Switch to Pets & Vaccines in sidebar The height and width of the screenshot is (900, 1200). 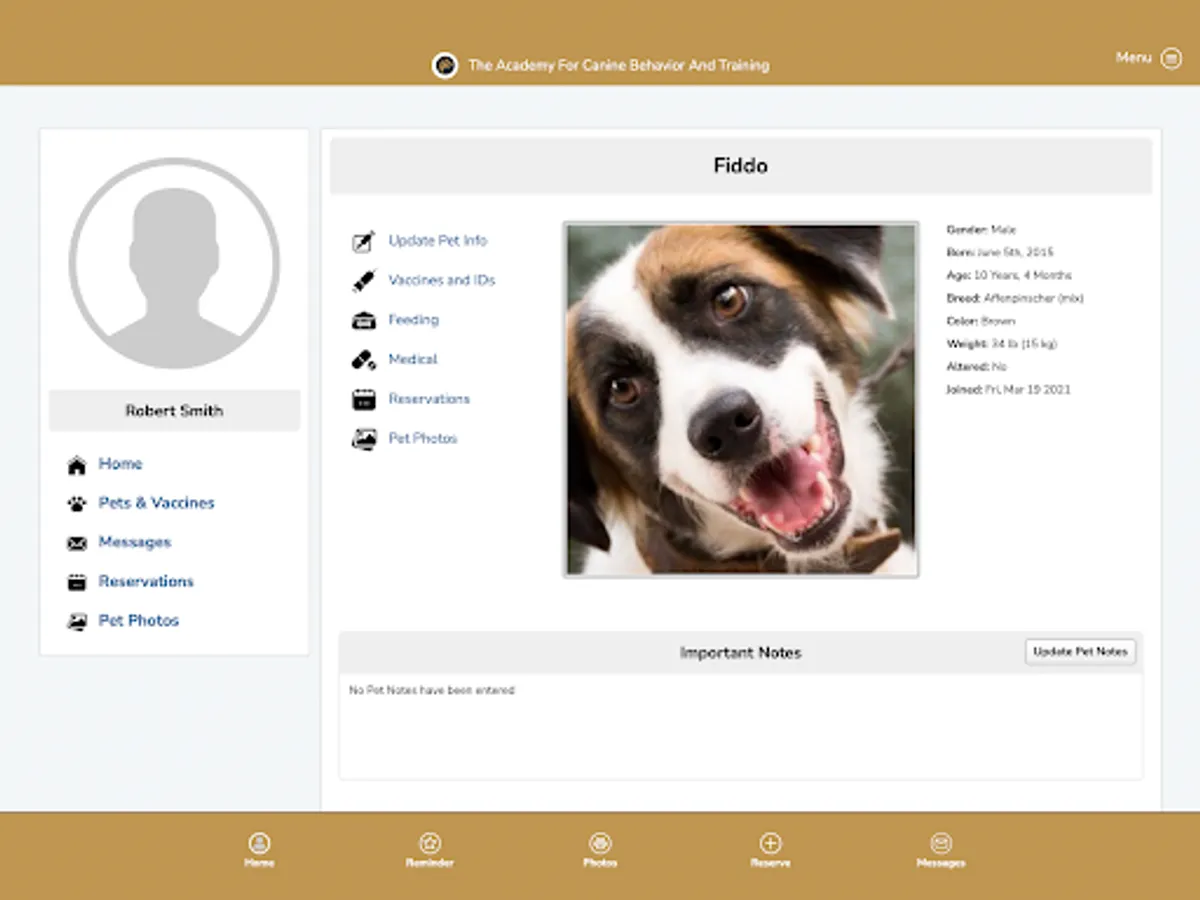point(155,503)
